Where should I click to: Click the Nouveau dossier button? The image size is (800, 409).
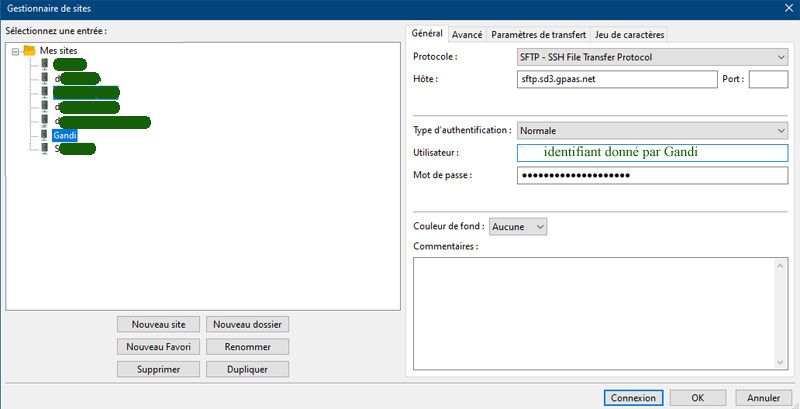point(247,324)
